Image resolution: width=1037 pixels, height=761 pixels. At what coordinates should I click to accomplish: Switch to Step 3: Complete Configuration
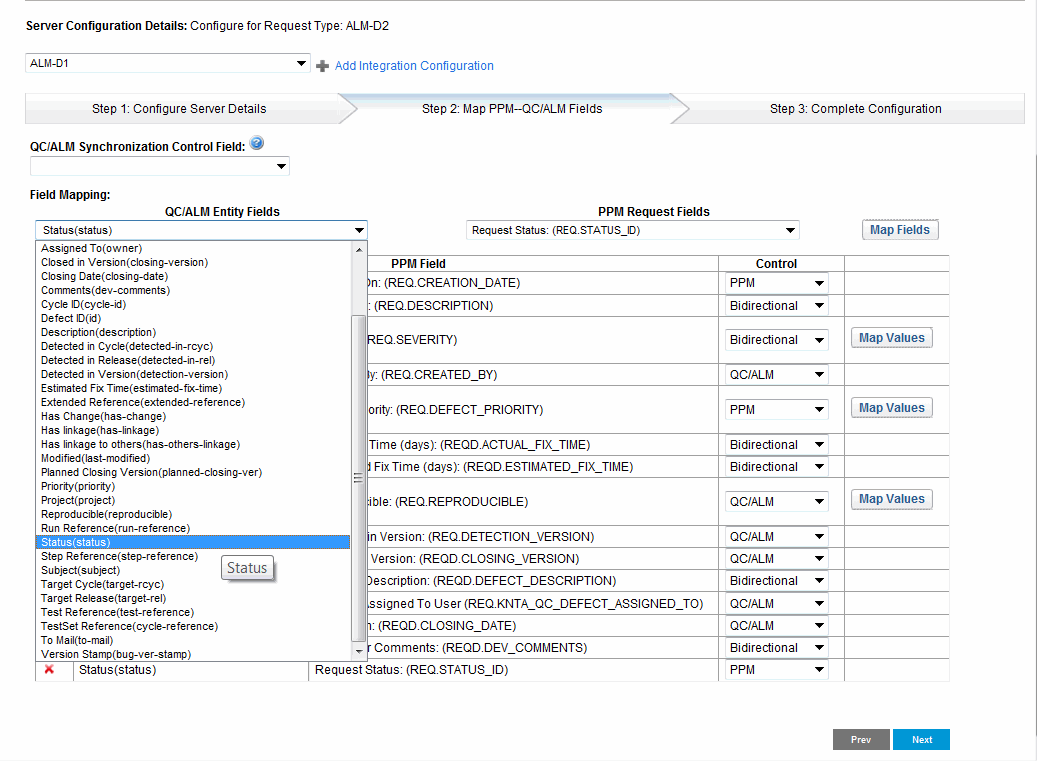[x=855, y=108]
